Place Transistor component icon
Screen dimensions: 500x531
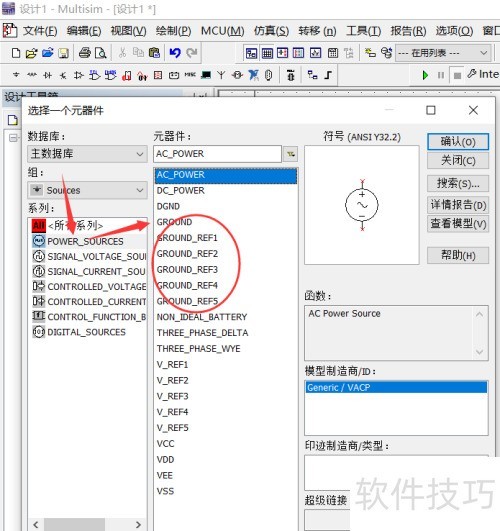point(63,75)
